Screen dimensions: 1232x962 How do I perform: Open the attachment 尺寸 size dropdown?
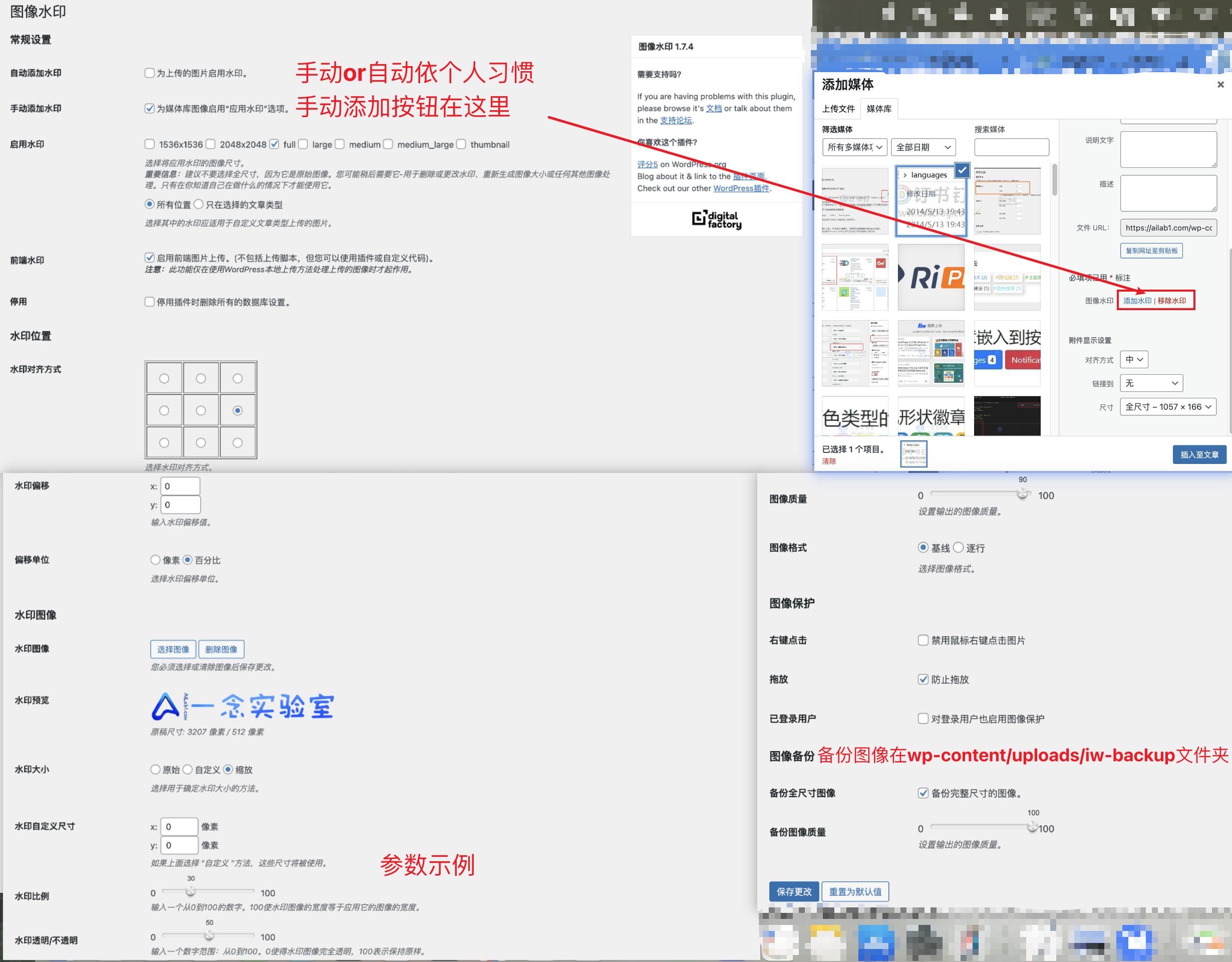tap(1168, 407)
